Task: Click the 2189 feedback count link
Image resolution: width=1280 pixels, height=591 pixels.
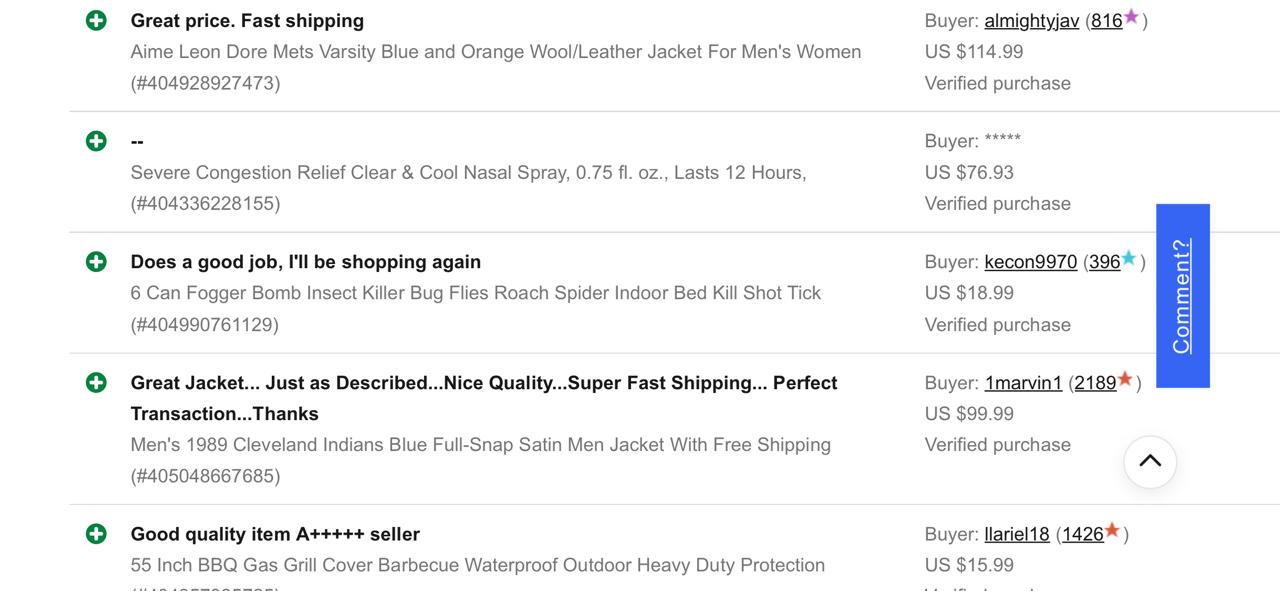Action: [1093, 382]
